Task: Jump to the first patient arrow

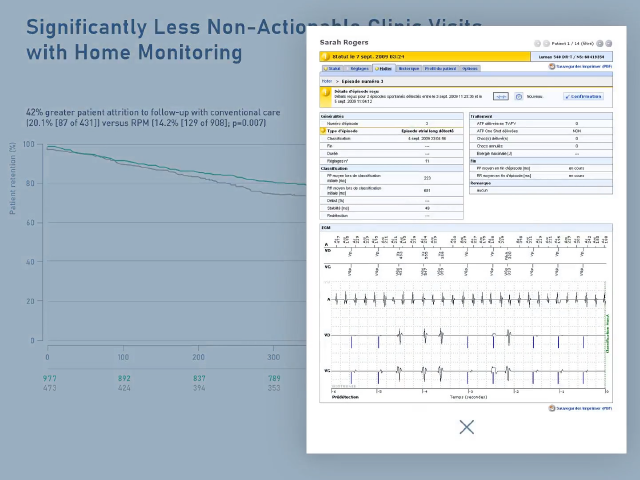Action: coord(537,44)
